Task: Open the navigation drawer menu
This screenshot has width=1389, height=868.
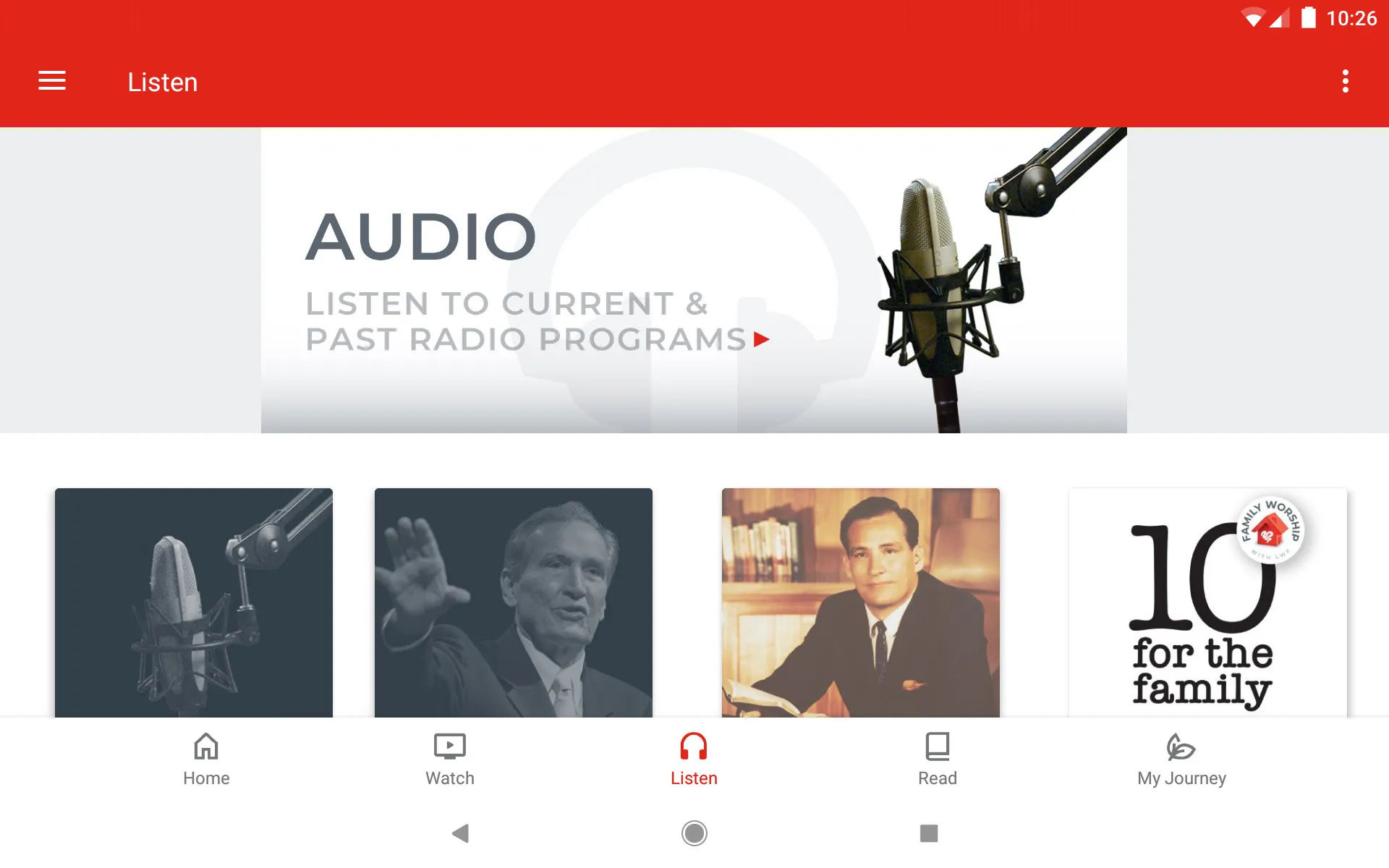Action: [x=52, y=82]
